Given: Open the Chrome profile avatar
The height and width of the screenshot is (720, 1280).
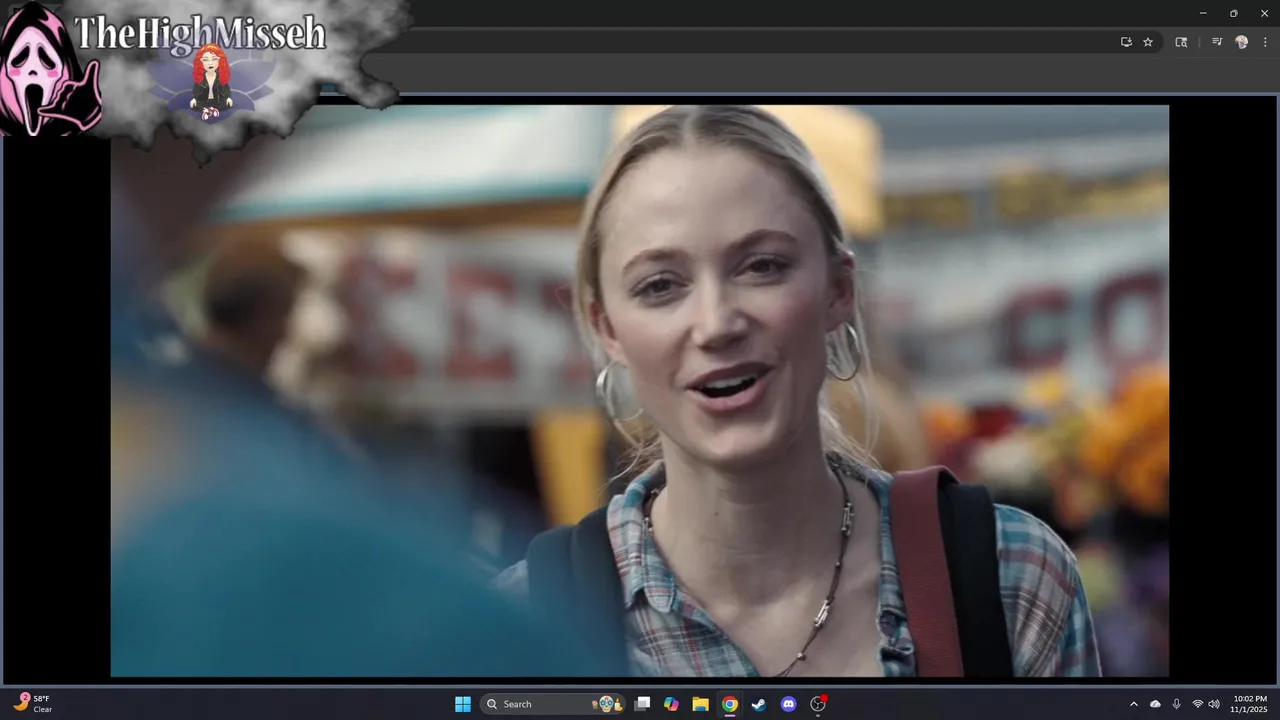Looking at the screenshot, I should click(x=1242, y=42).
